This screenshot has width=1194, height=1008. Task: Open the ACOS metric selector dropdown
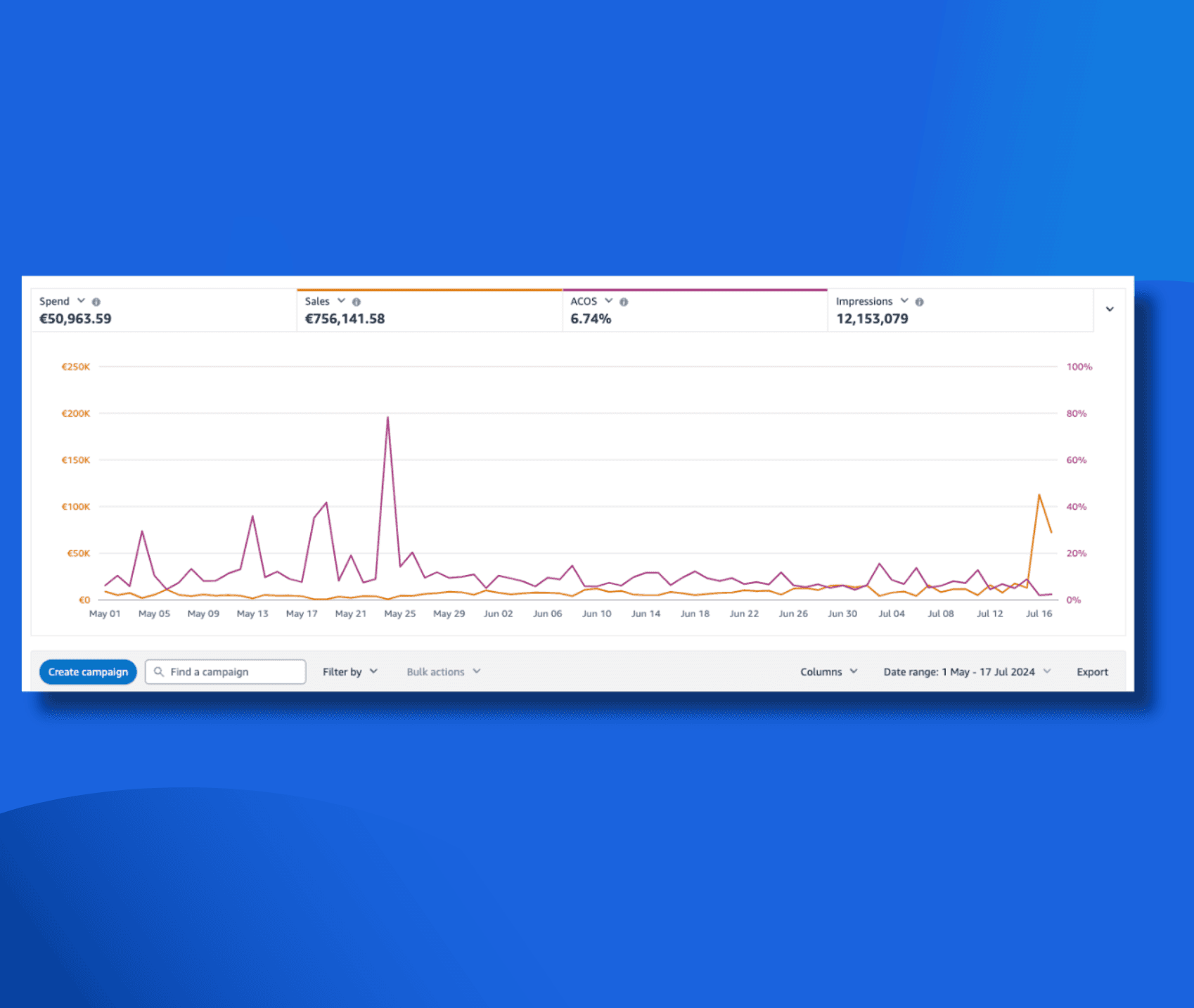(609, 301)
